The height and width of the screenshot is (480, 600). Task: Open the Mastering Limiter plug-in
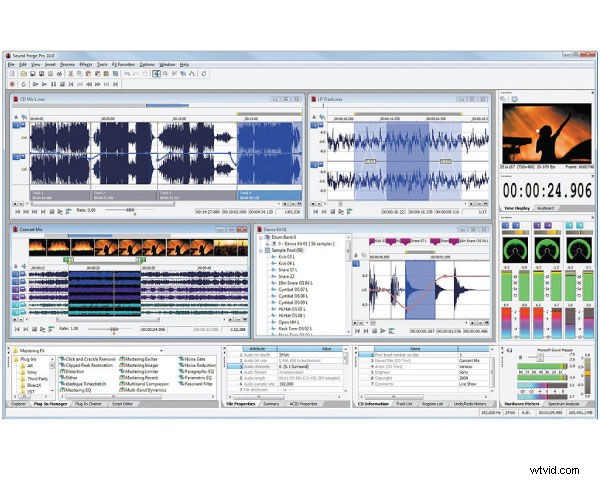[x=139, y=372]
